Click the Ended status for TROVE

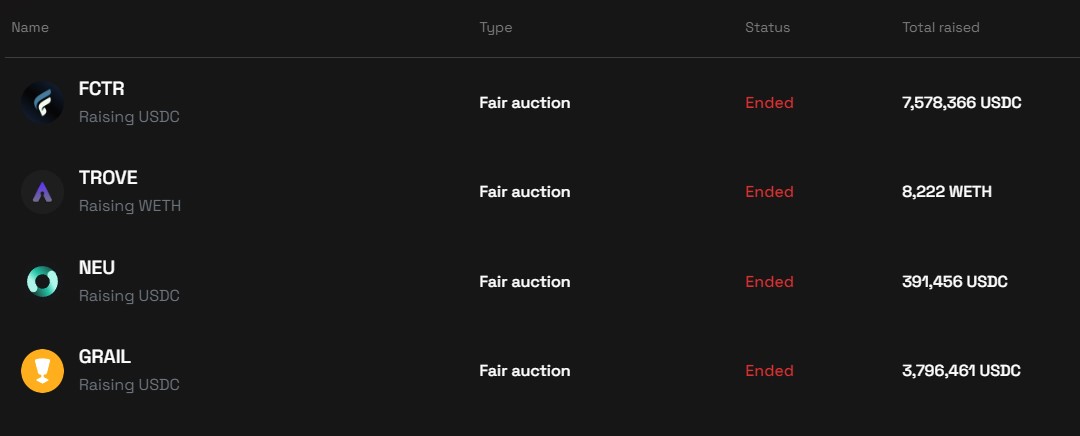coord(769,192)
